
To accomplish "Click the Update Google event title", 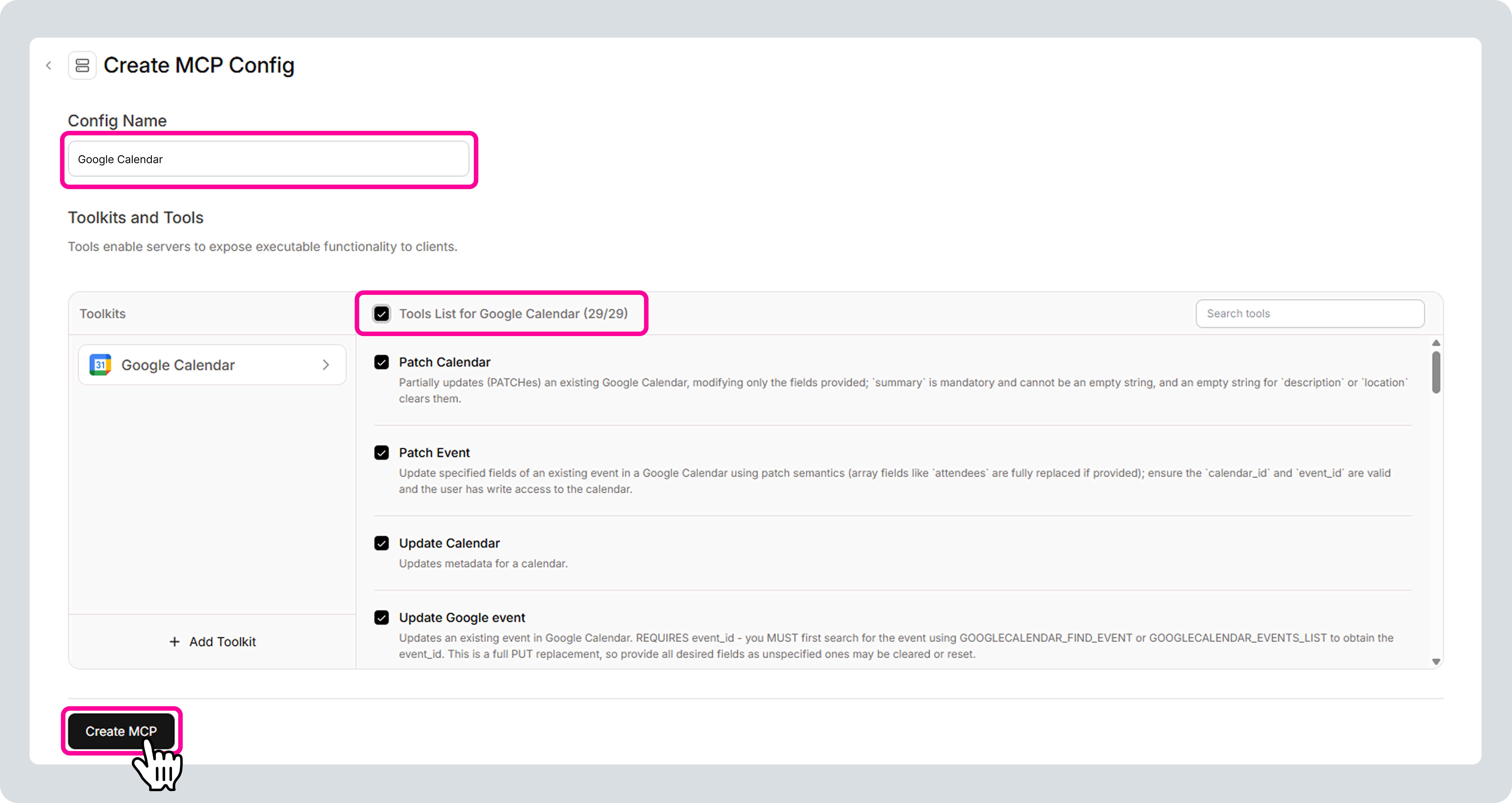I will tap(462, 617).
